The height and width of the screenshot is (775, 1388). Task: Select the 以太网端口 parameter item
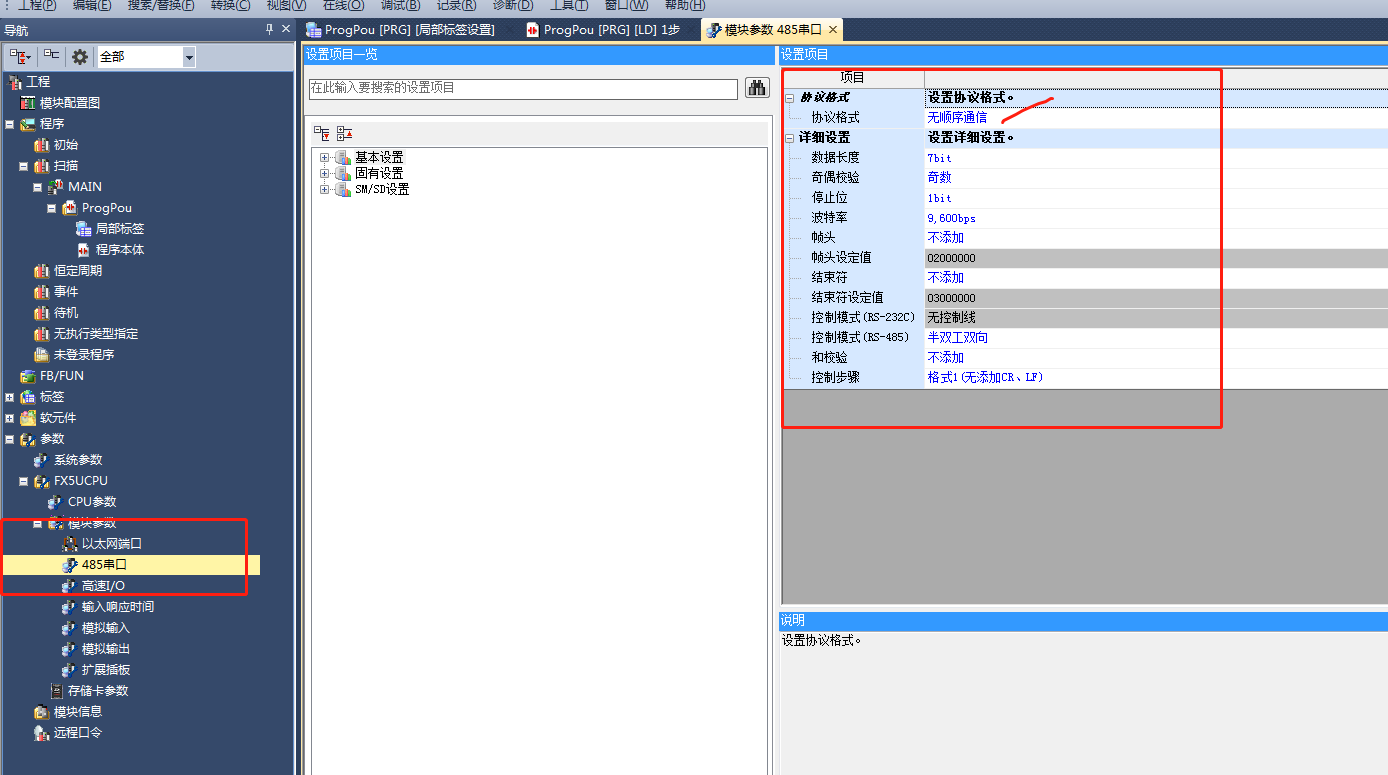pos(111,544)
